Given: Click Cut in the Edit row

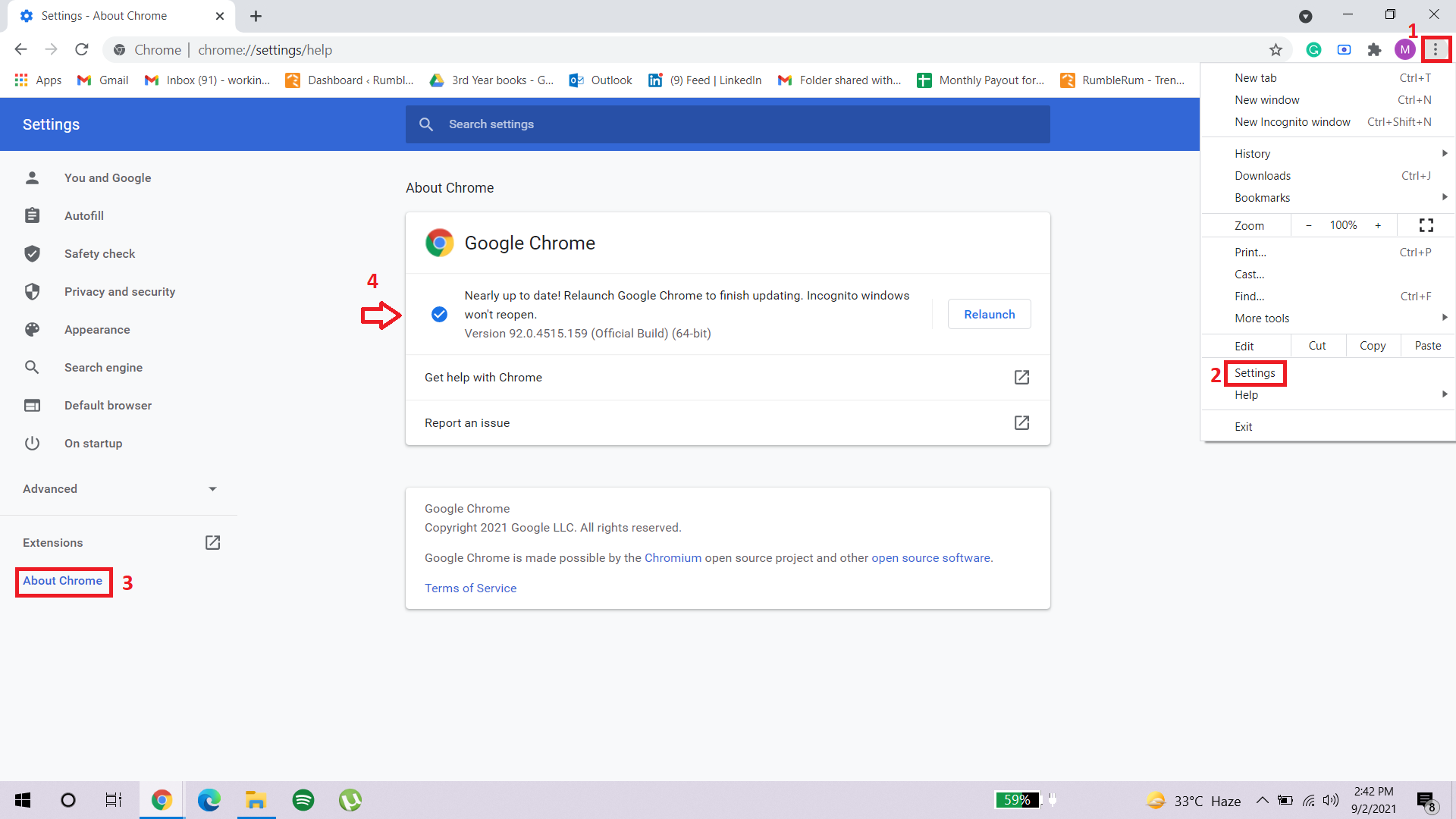Looking at the screenshot, I should 1317,346.
